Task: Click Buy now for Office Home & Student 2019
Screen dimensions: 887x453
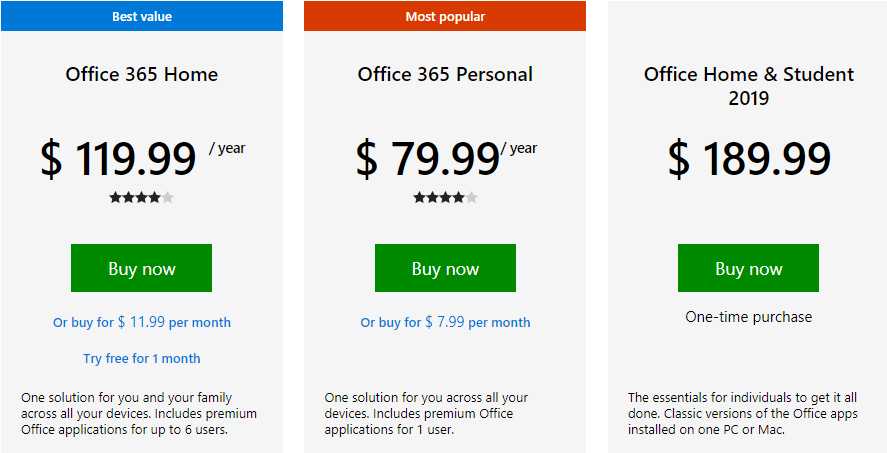Action: (x=748, y=268)
